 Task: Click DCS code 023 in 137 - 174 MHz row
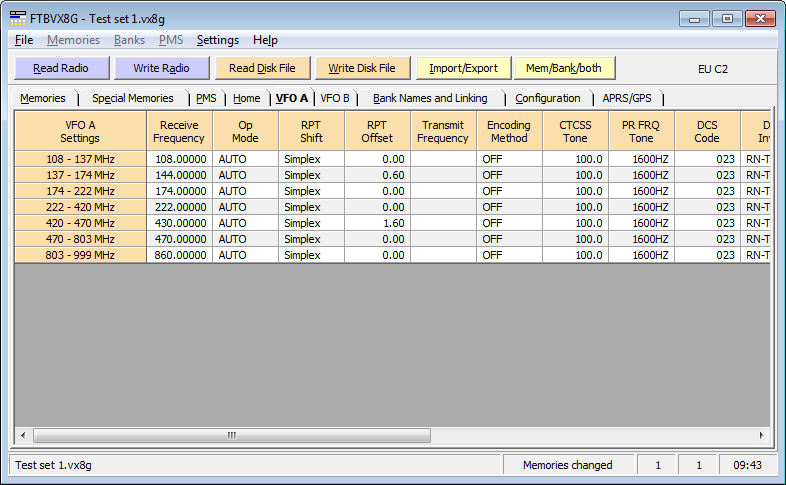pos(707,175)
